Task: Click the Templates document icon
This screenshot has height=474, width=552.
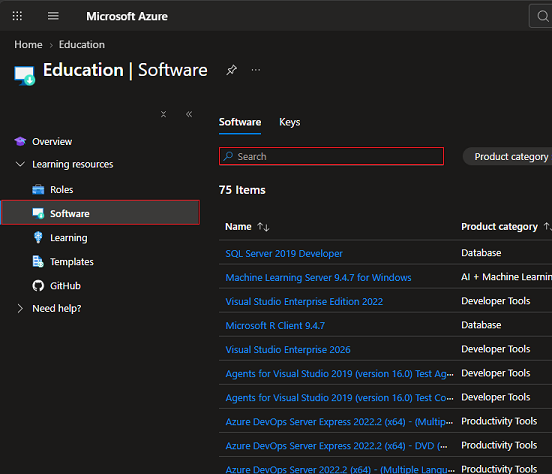Action: coord(38,261)
